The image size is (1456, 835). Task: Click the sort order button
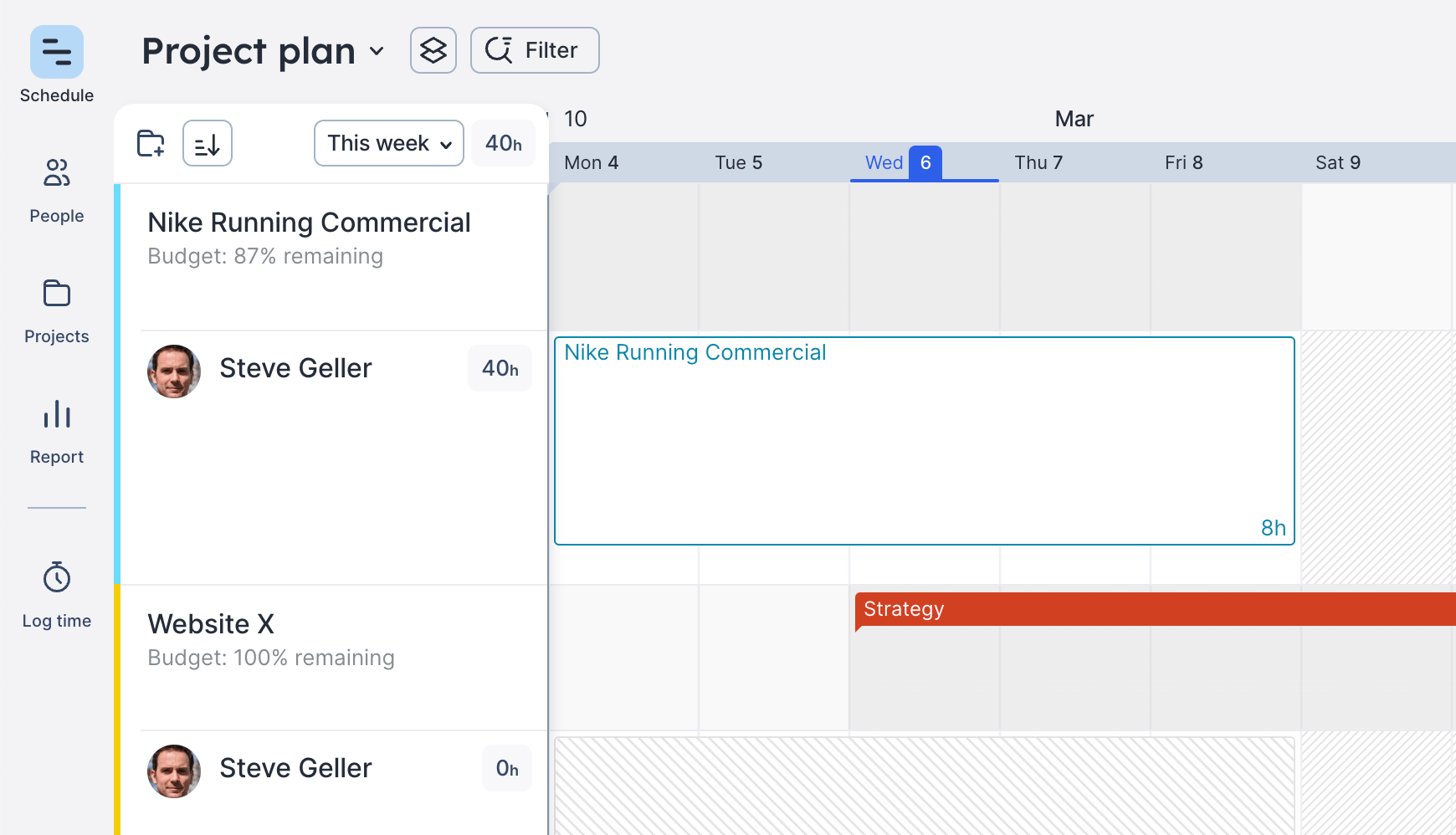point(208,143)
